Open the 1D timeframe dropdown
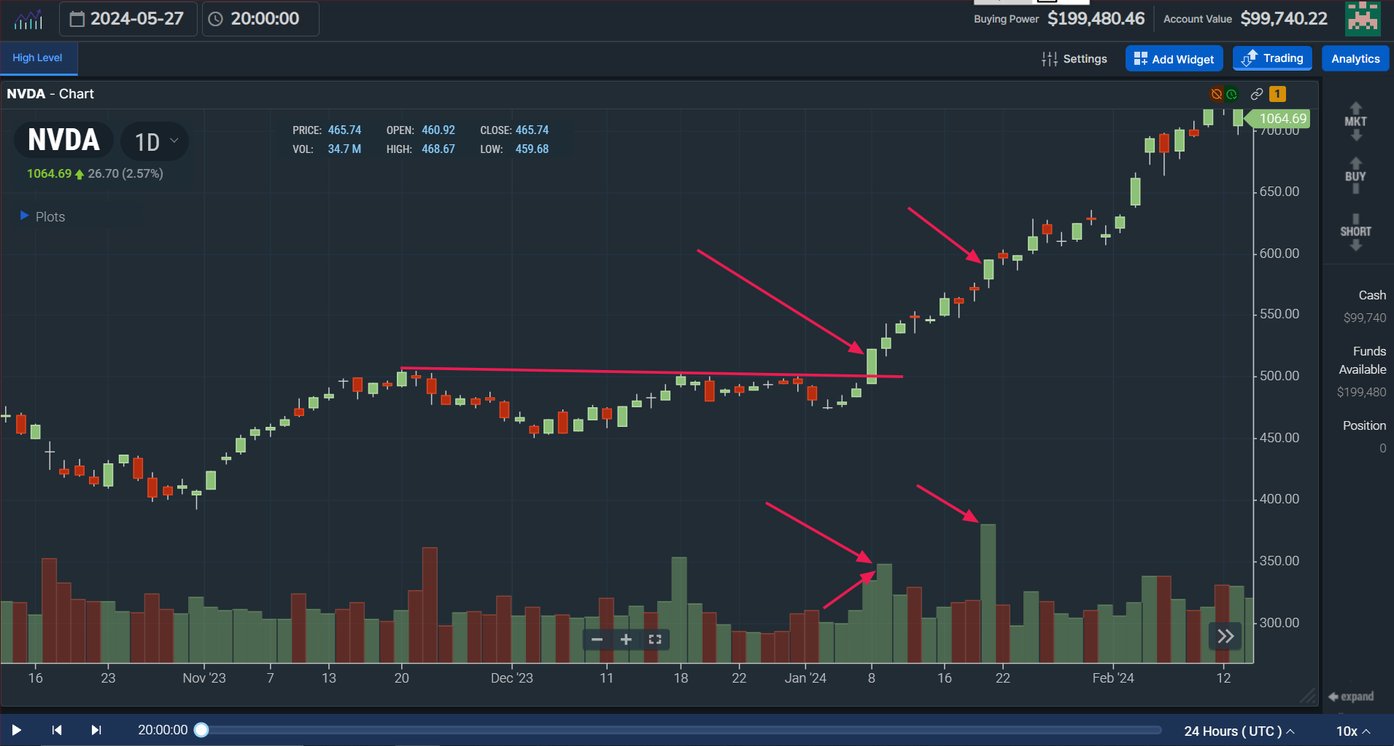The width and height of the screenshot is (1394, 746). point(154,141)
